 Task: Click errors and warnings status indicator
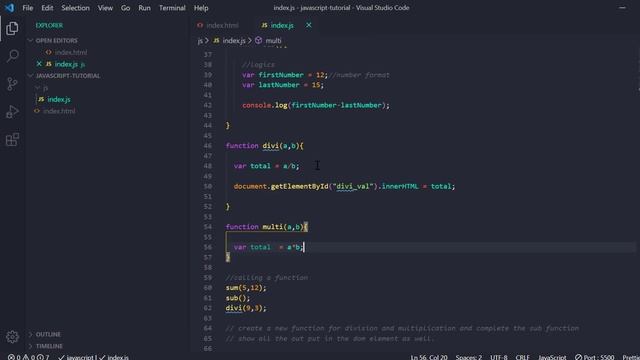[x=29, y=357]
